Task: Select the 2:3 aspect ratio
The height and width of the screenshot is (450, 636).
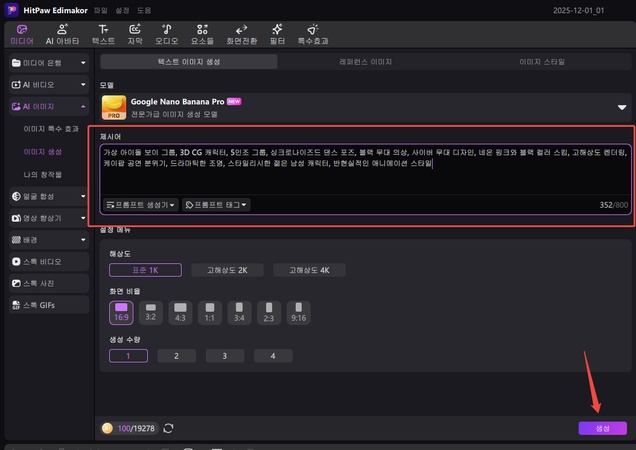Action: (269, 312)
